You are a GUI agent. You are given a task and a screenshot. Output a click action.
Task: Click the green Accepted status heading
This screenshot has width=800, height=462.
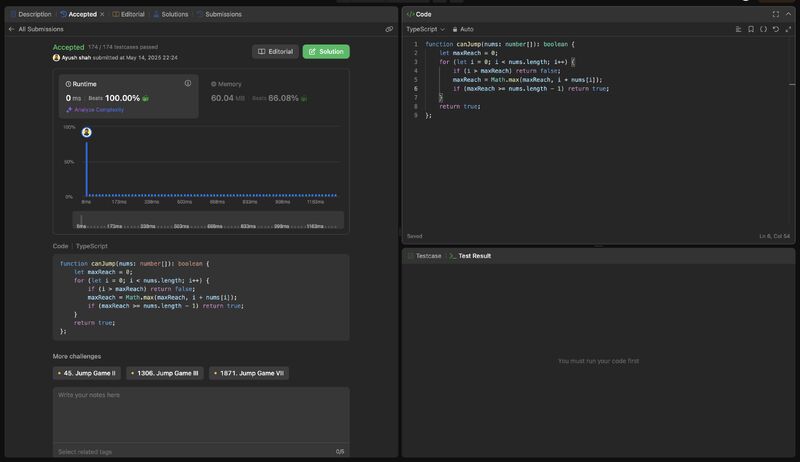pyautogui.click(x=68, y=47)
